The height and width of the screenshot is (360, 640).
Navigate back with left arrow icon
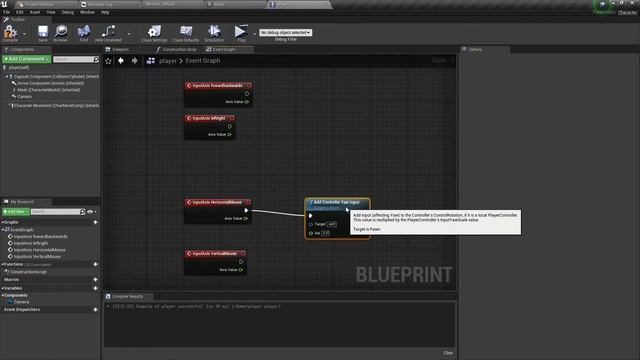[121, 60]
